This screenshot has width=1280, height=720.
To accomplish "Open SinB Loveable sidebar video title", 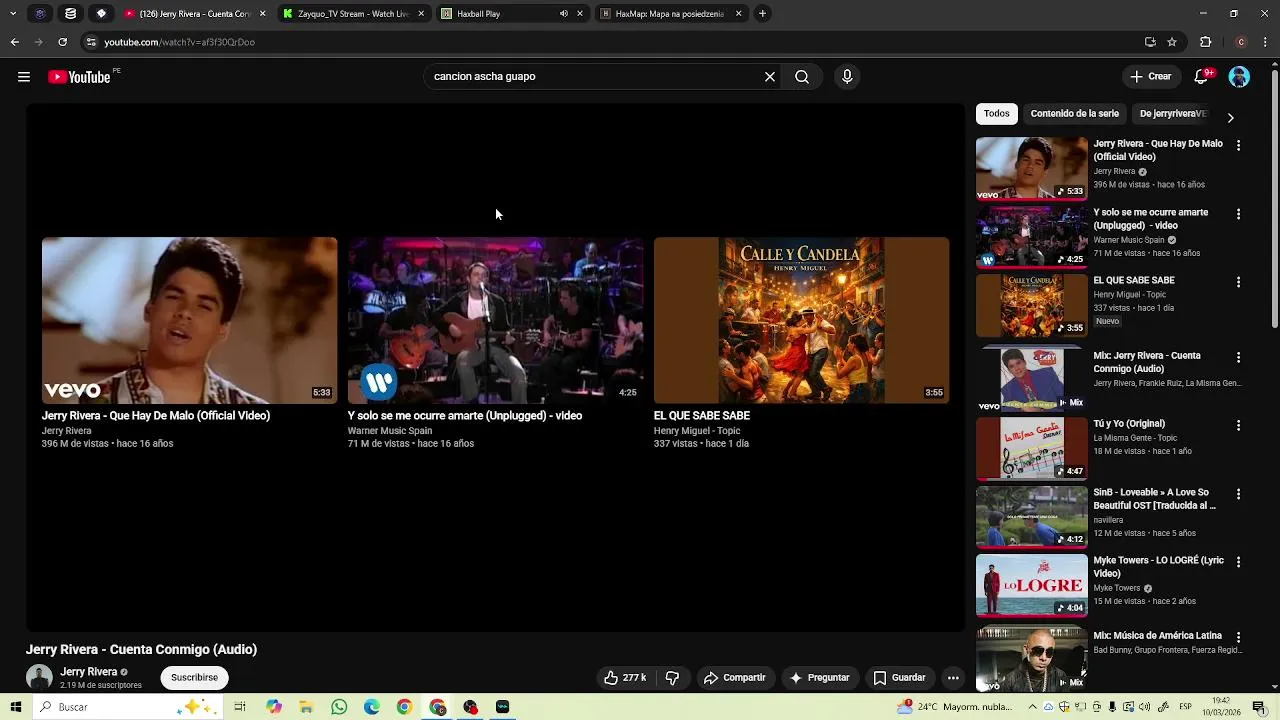I will (1155, 499).
